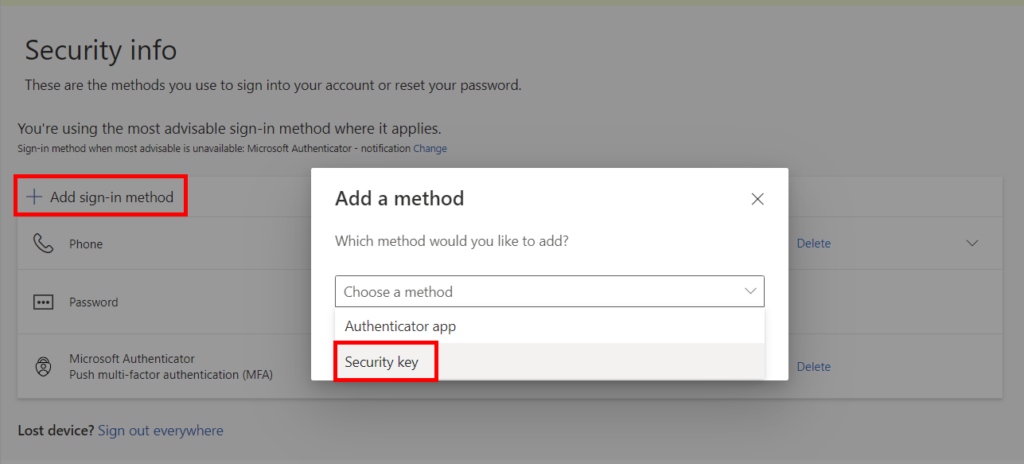Click the Microsoft Authenticator row label
This screenshot has height=464, width=1024.
(132, 359)
